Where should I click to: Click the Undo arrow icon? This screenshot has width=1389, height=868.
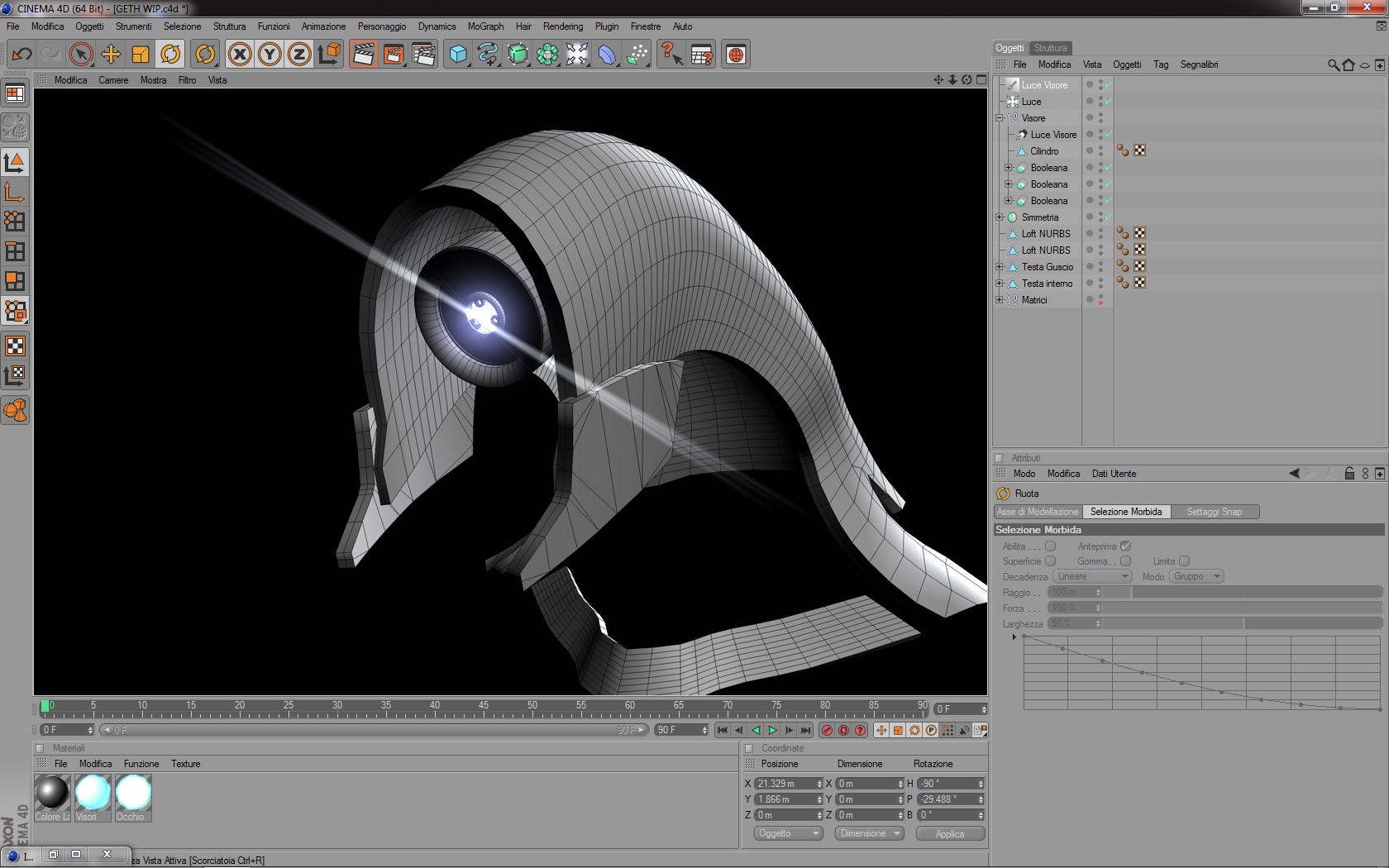point(21,55)
